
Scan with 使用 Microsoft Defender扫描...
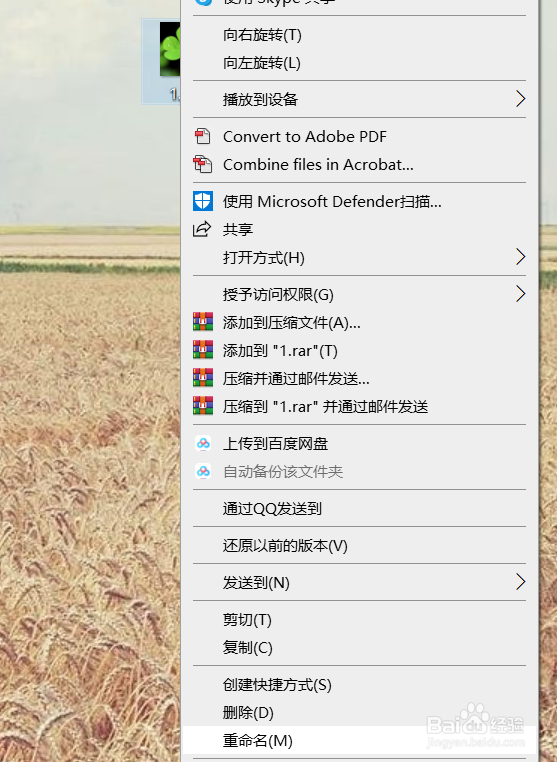point(360,201)
